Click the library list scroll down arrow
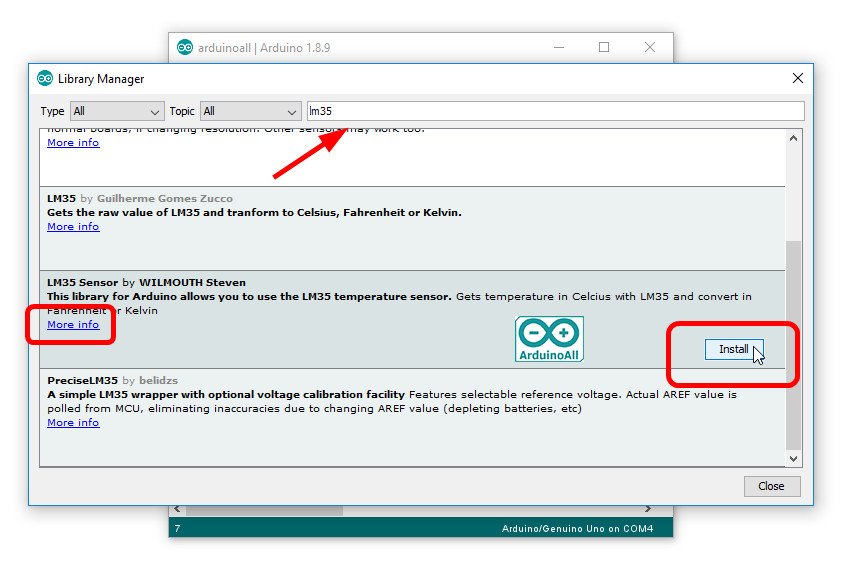The image size is (864, 567). 793,458
